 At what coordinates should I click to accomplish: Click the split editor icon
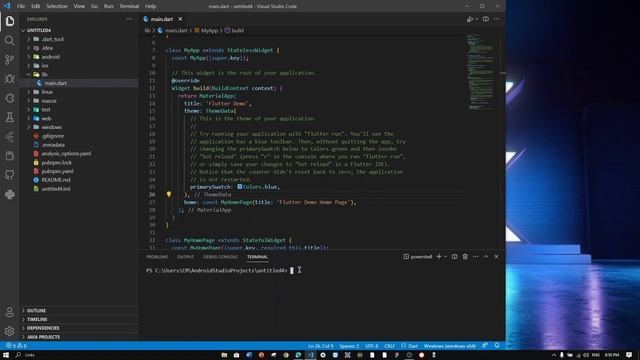pos(486,19)
